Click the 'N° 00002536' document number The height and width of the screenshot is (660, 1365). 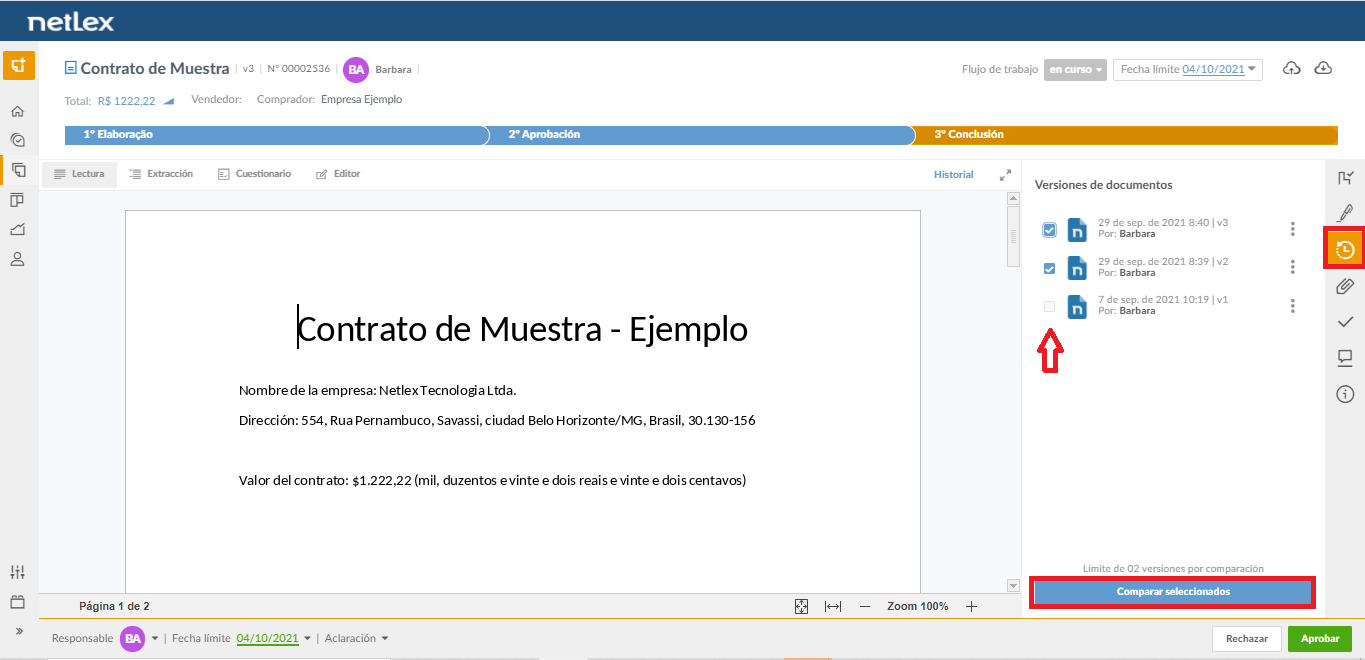tap(299, 69)
